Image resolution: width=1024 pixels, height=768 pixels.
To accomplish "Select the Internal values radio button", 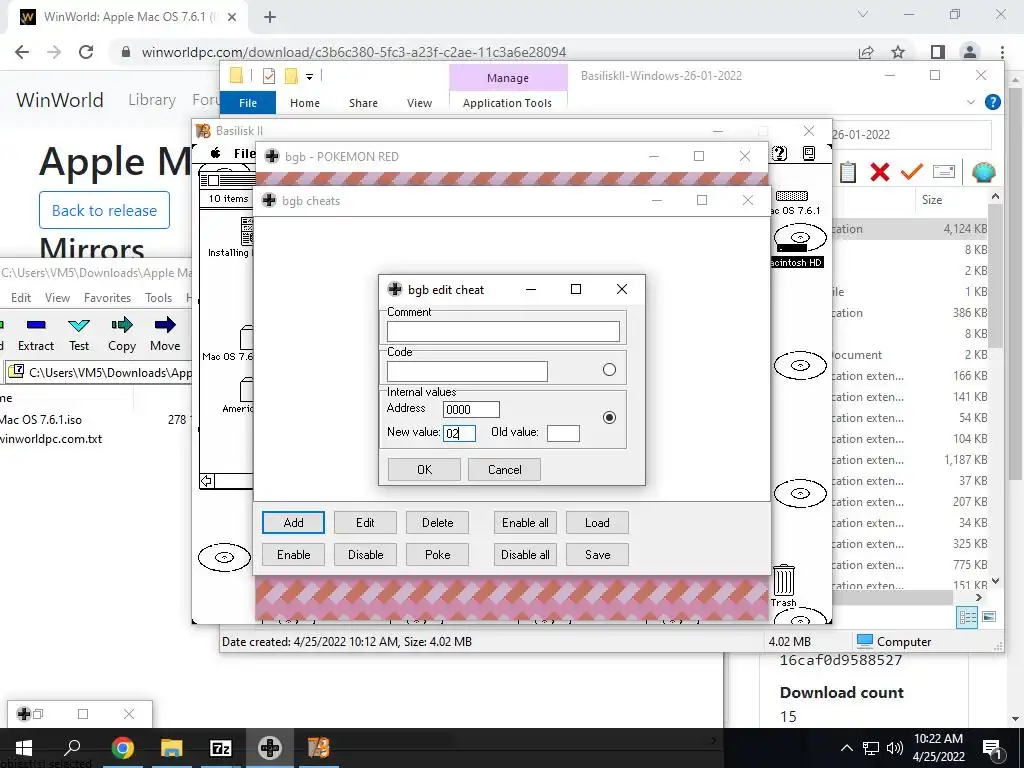I will point(609,417).
